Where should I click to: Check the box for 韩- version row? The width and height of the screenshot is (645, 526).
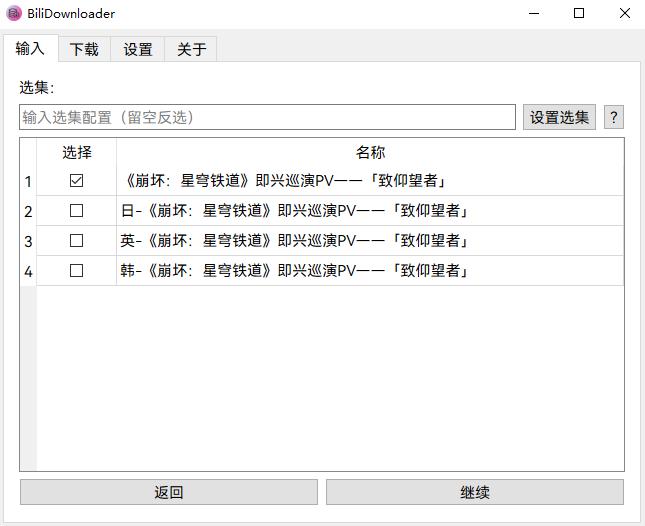click(x=77, y=271)
